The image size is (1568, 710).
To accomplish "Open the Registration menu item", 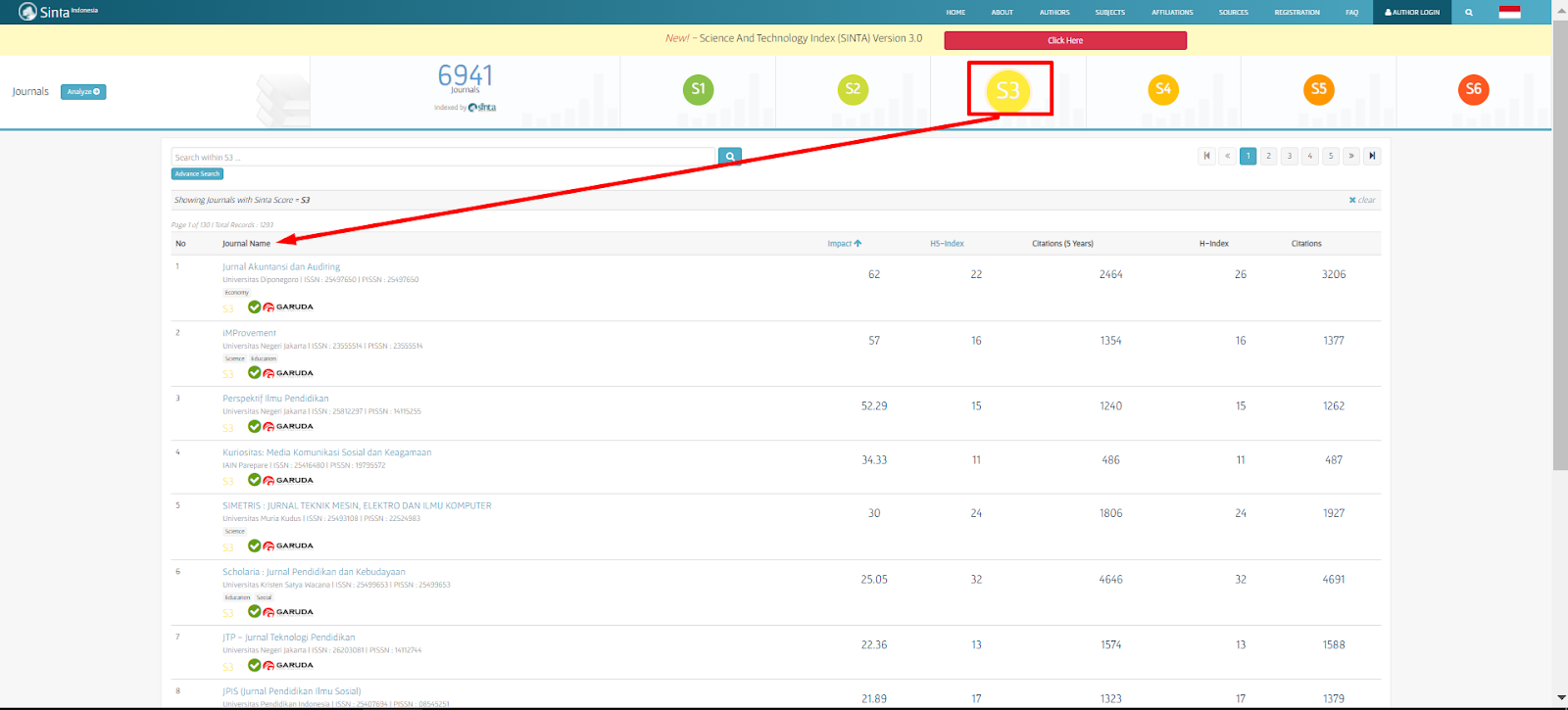I will tap(1297, 13).
